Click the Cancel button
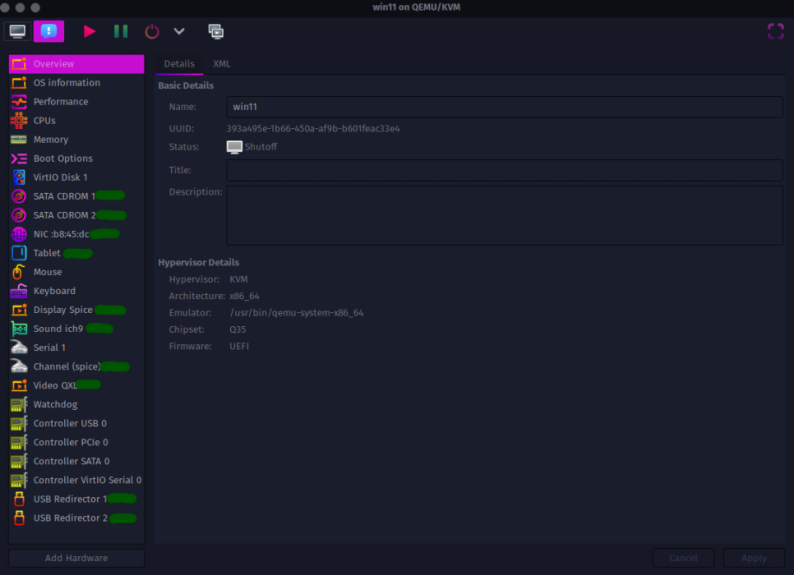794x575 pixels. tap(683, 558)
